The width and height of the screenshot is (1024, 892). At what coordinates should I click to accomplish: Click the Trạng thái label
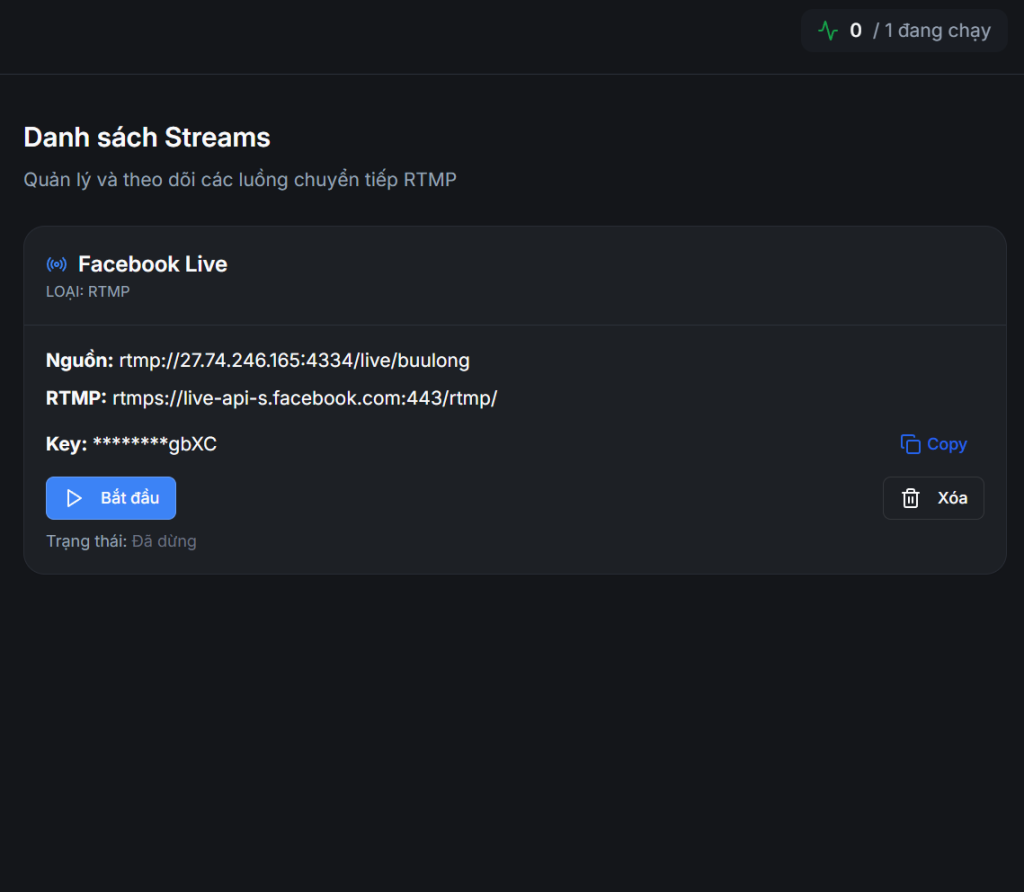(86, 541)
